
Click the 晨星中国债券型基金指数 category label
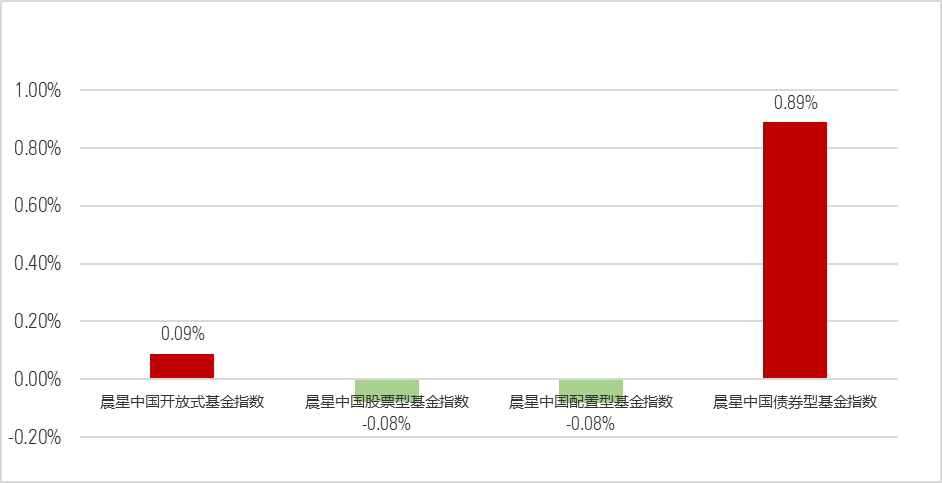(795, 403)
